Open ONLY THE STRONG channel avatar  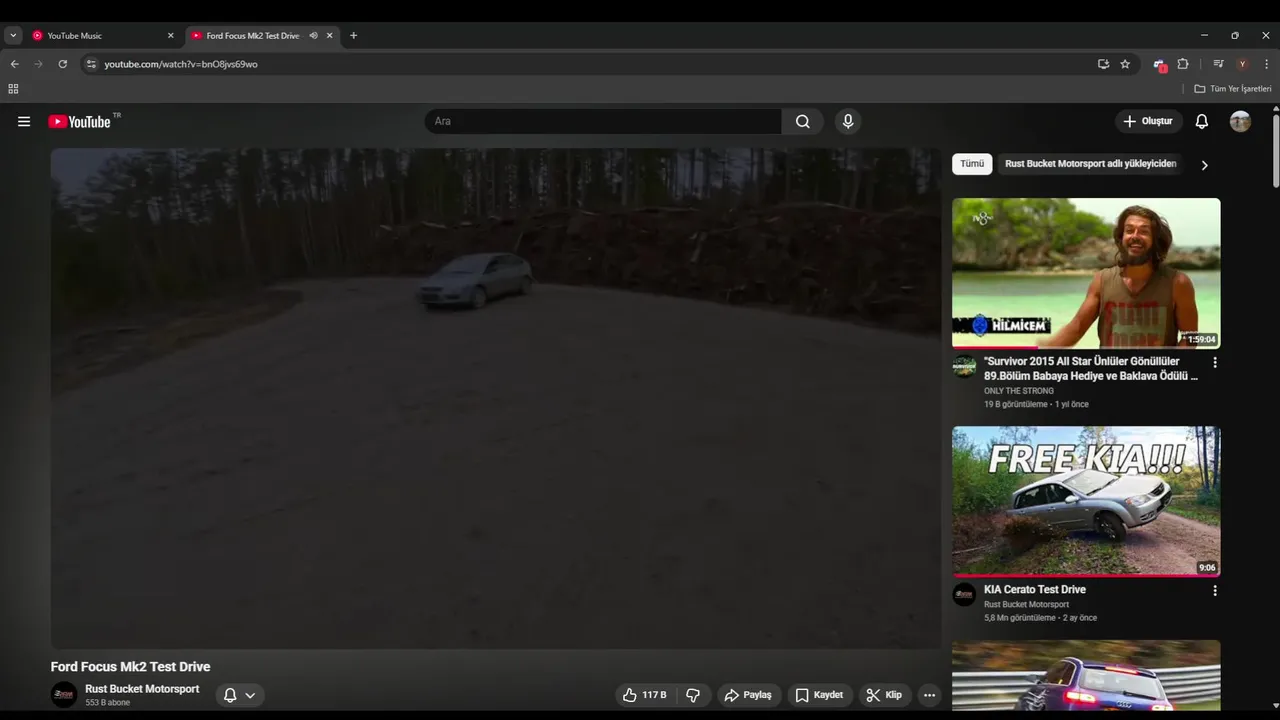coord(964,366)
